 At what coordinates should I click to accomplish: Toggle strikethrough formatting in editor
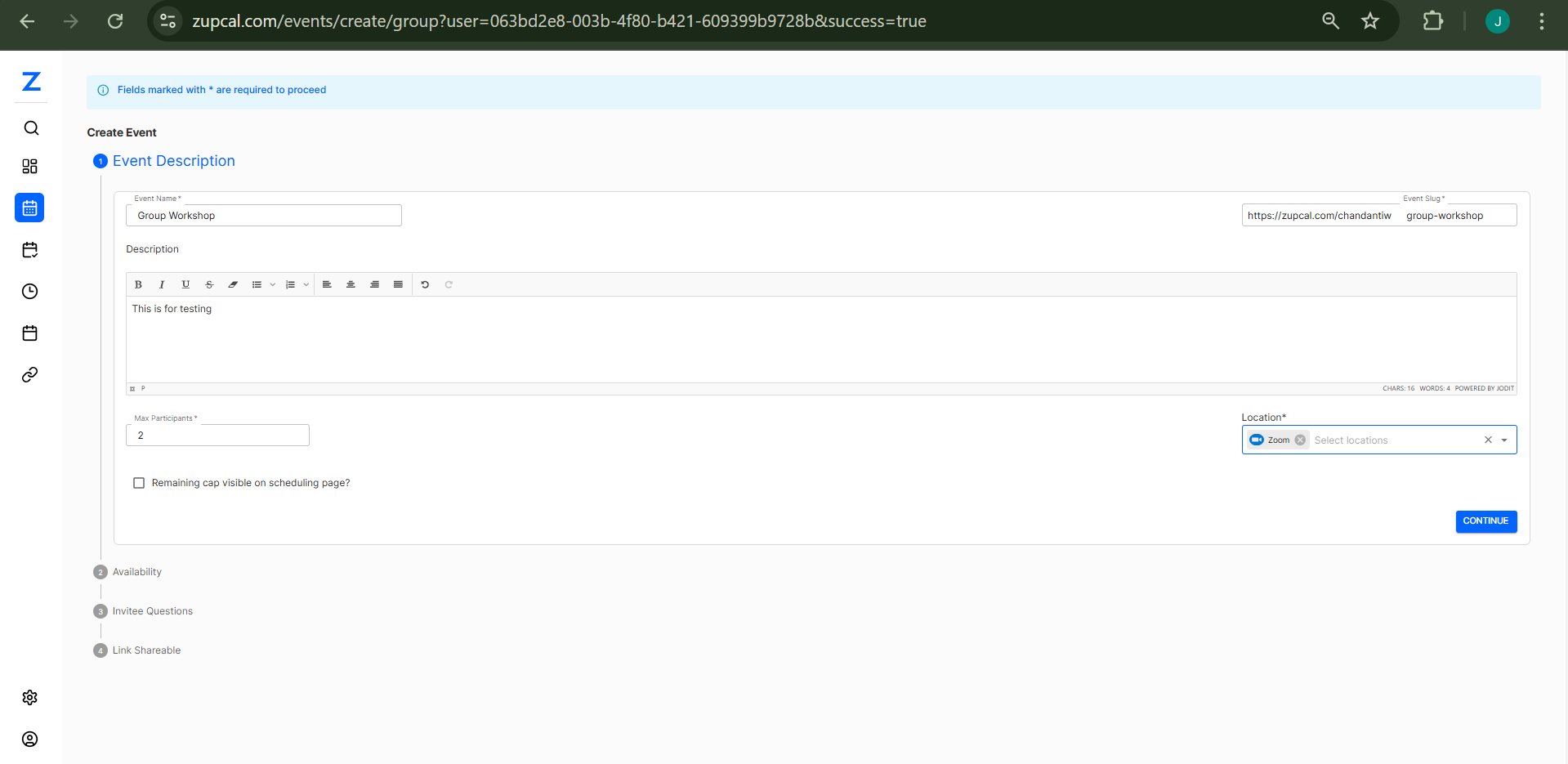point(209,285)
